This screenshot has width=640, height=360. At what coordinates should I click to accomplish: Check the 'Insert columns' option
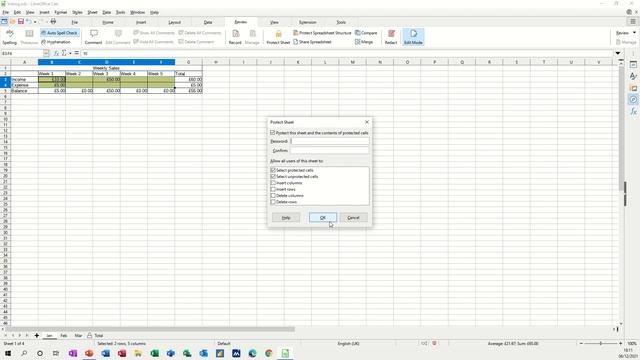click(273, 183)
